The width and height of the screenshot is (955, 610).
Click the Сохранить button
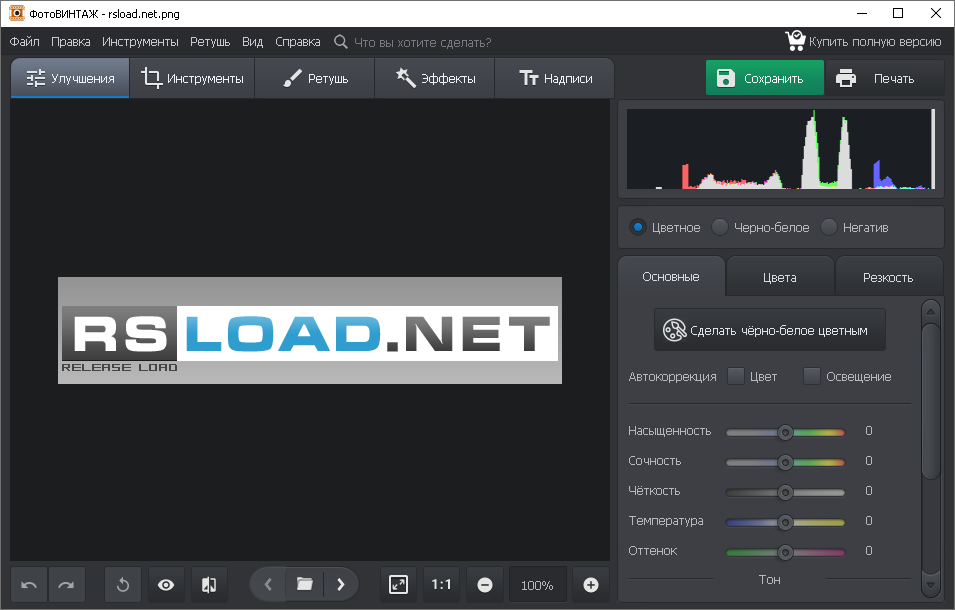point(764,79)
